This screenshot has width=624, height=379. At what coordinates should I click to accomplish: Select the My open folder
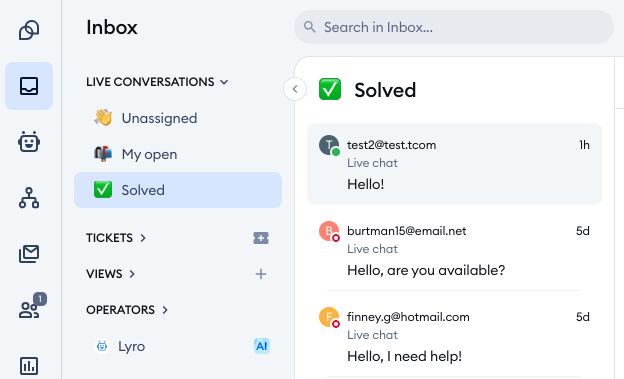point(178,154)
